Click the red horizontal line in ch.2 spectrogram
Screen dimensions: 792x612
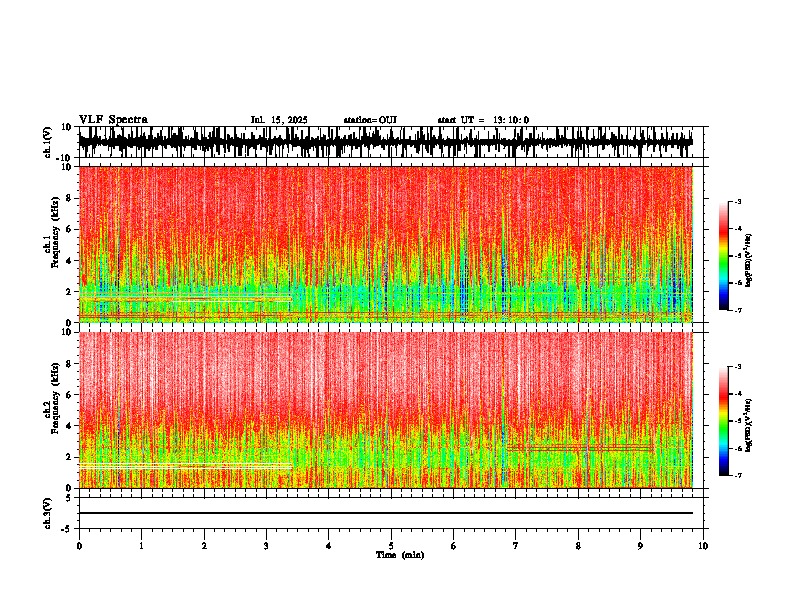[580, 448]
